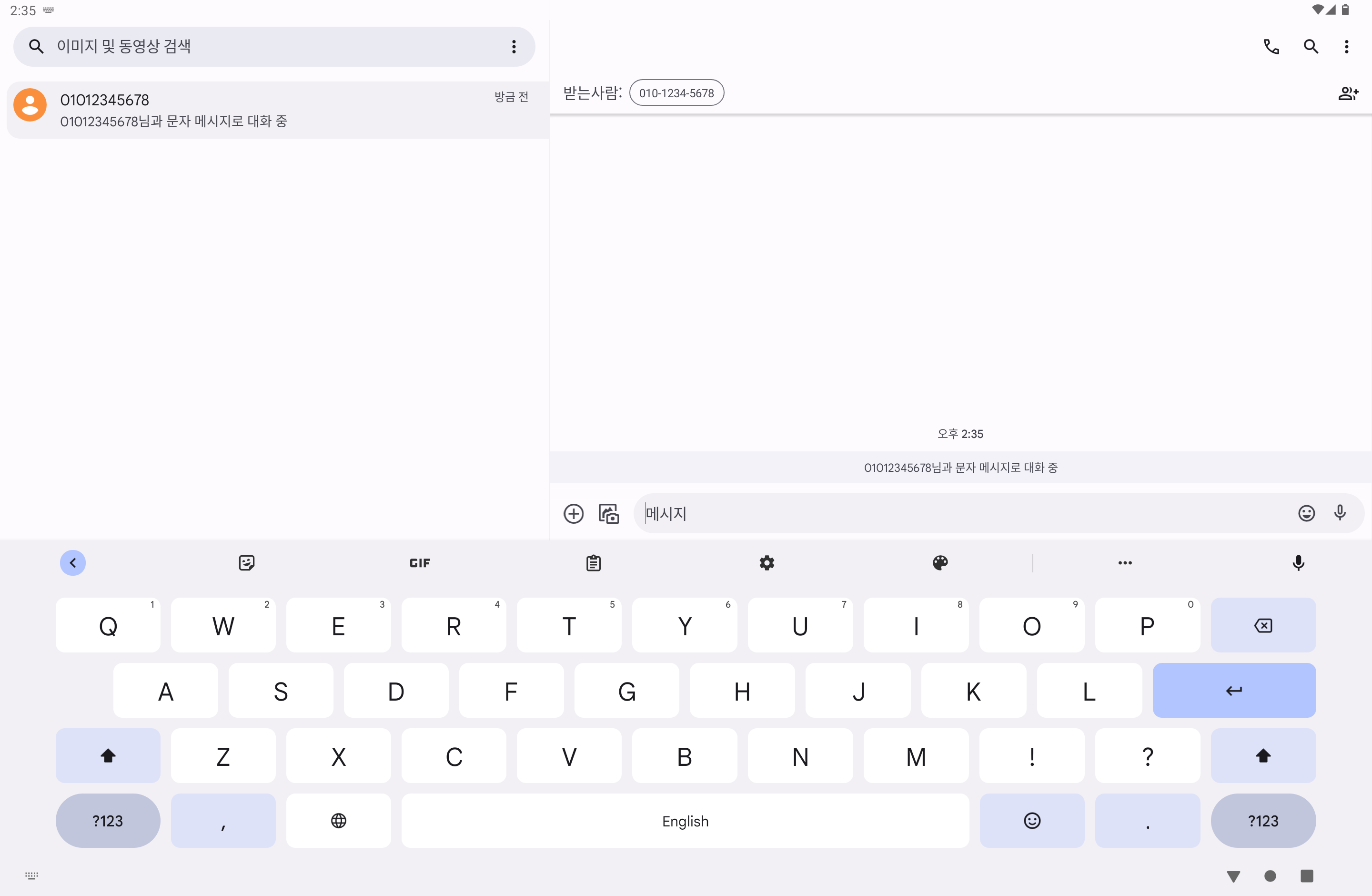This screenshot has height=896, width=1372.
Task: Start a phone call to this contact
Action: pos(1271,46)
